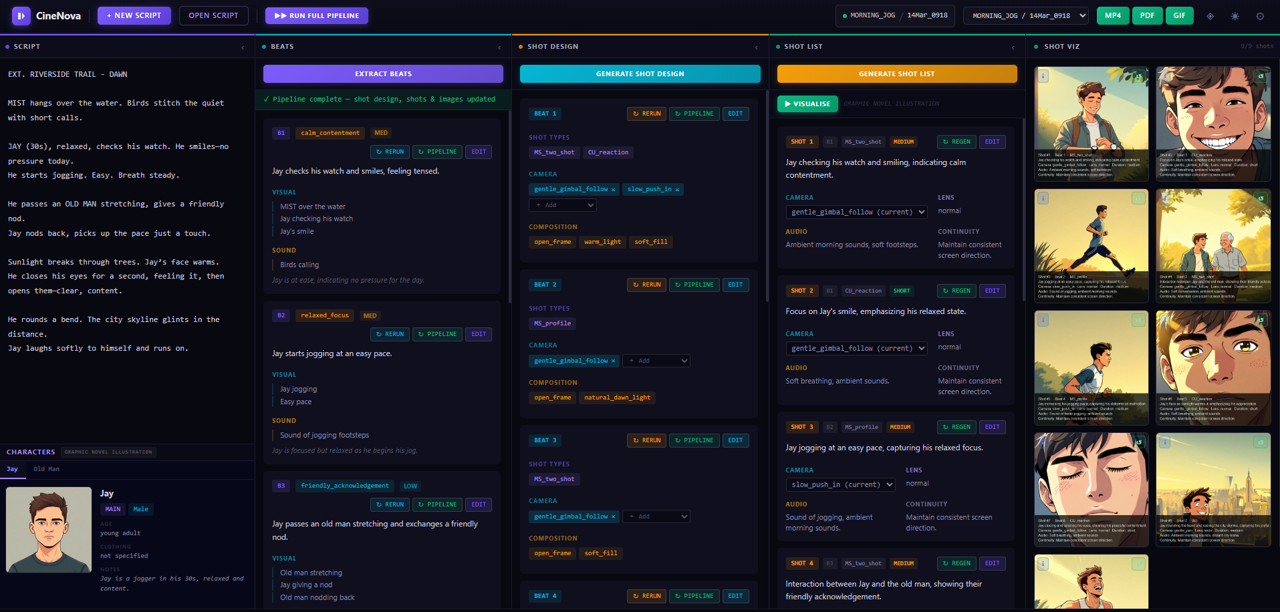Rerun Beat 1 shot design
This screenshot has width=1280, height=612.
pos(646,114)
